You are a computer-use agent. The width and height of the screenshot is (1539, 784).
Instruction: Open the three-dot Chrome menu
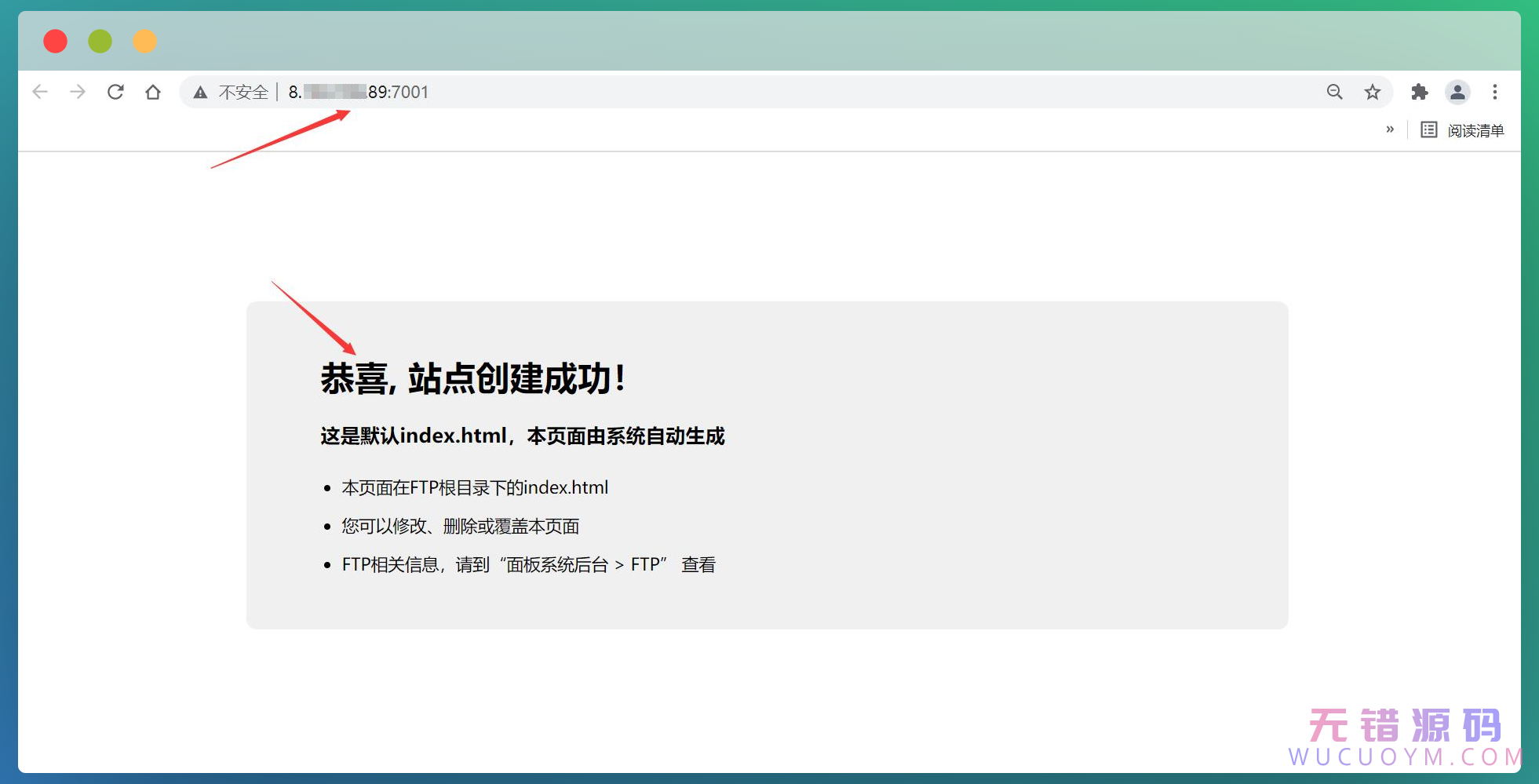[1495, 92]
